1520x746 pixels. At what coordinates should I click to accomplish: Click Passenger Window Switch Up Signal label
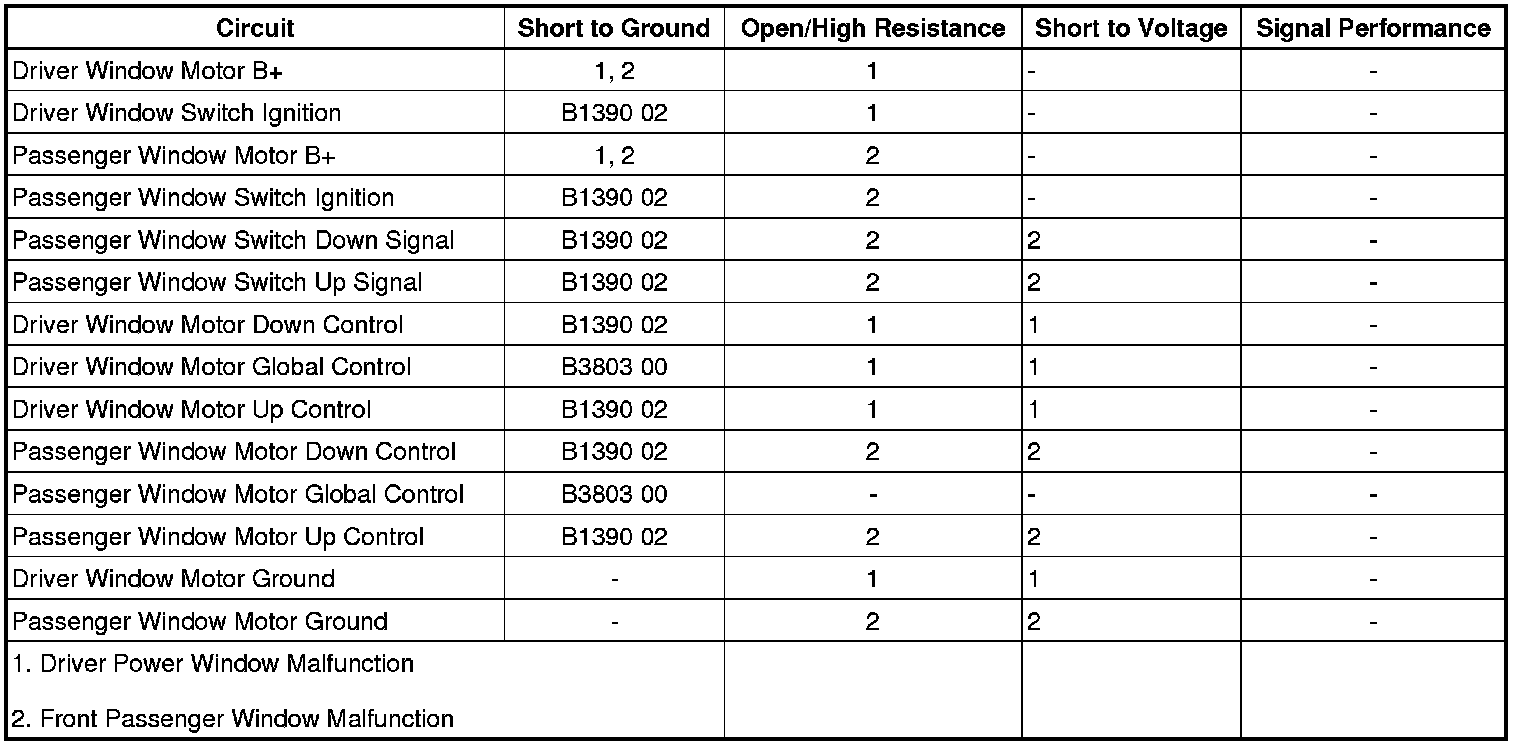pos(217,283)
